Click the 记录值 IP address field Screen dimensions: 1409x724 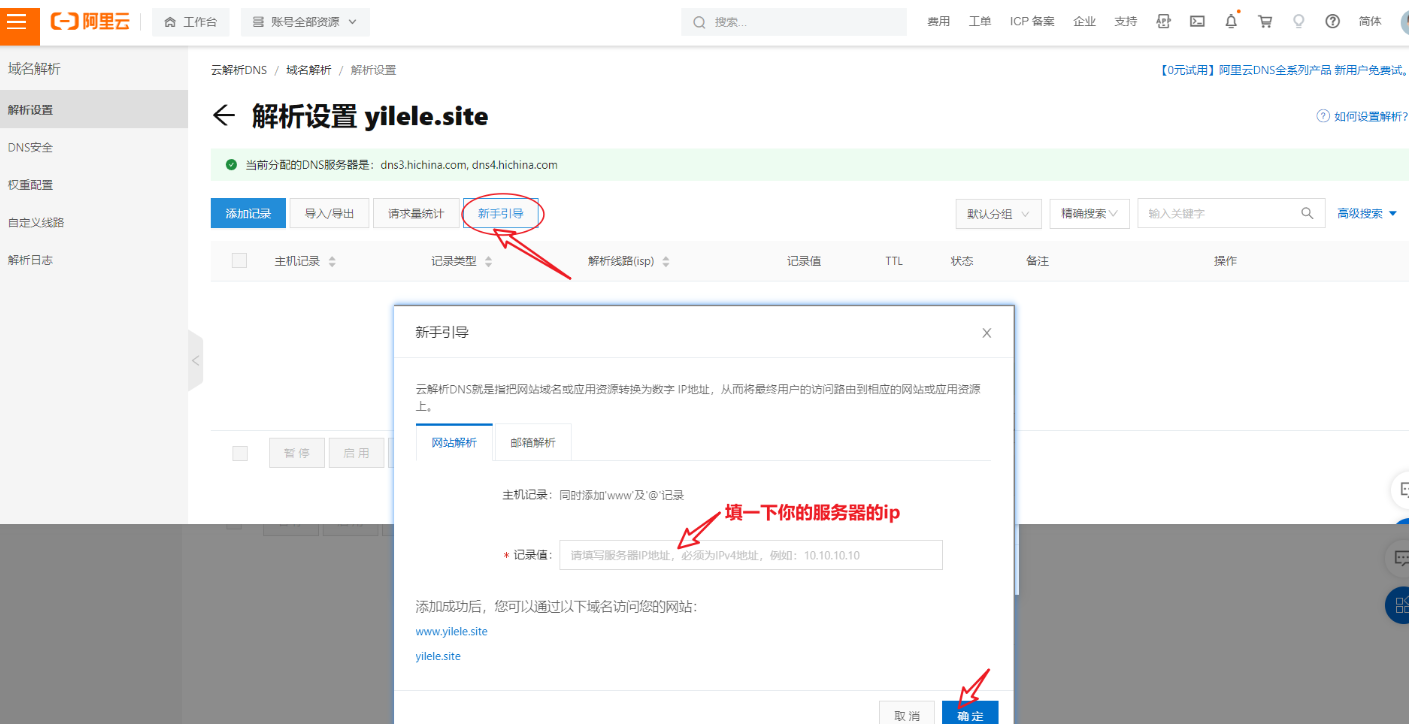tap(751, 555)
